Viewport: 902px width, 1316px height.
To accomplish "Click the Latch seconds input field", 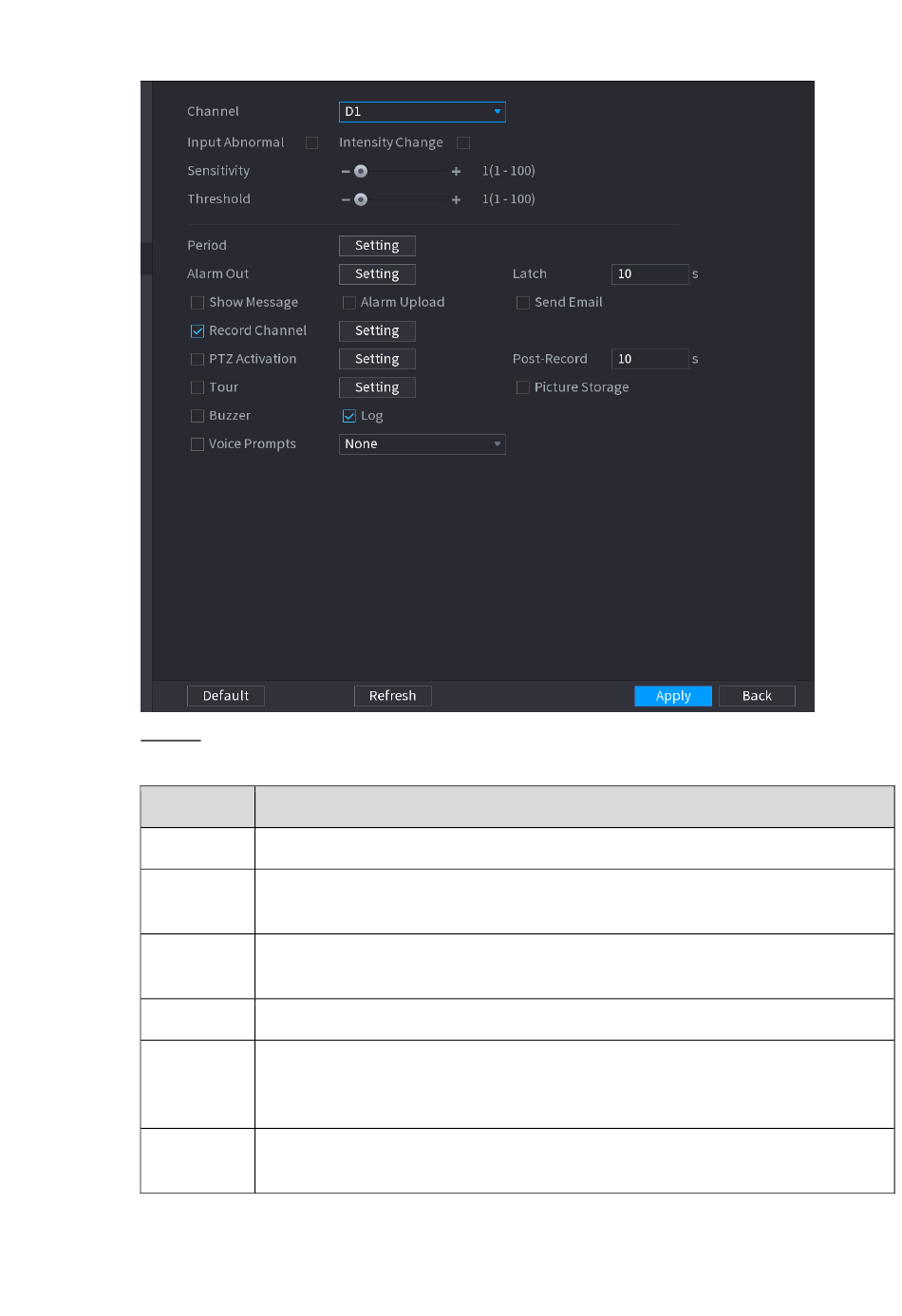I will click(x=649, y=274).
